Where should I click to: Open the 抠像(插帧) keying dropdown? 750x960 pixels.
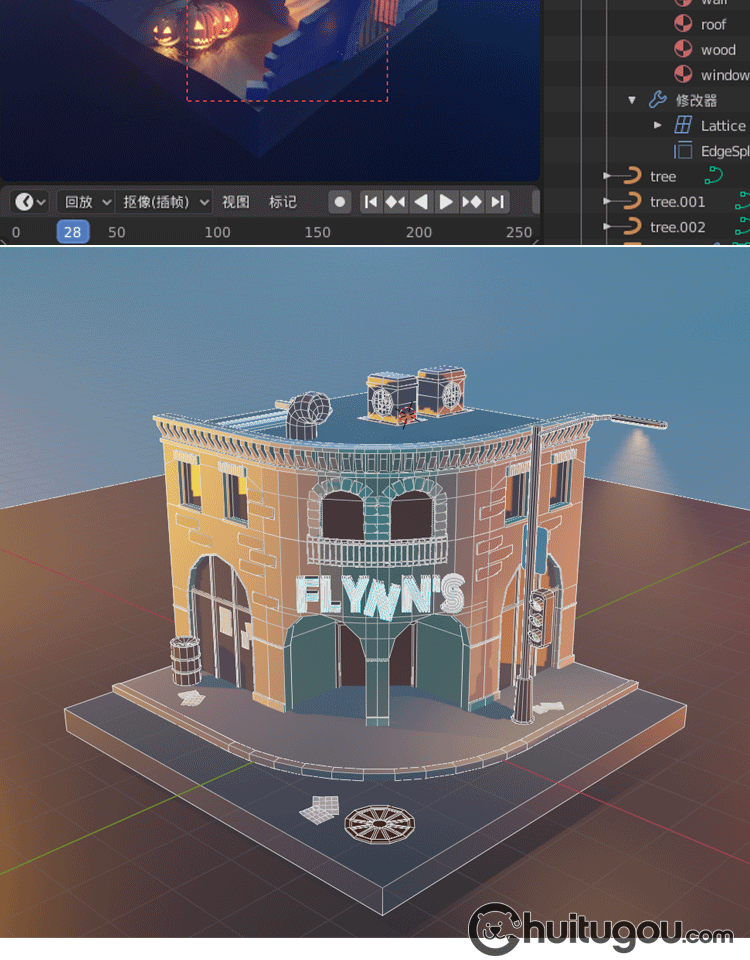[x=165, y=202]
